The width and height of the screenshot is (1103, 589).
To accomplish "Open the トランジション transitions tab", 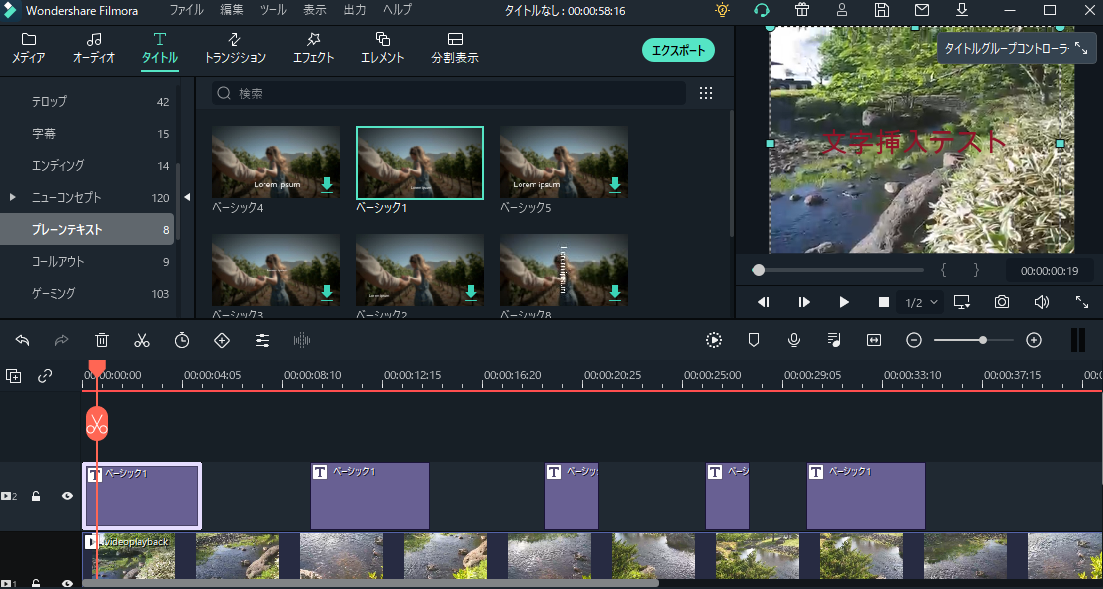I will pos(235,48).
